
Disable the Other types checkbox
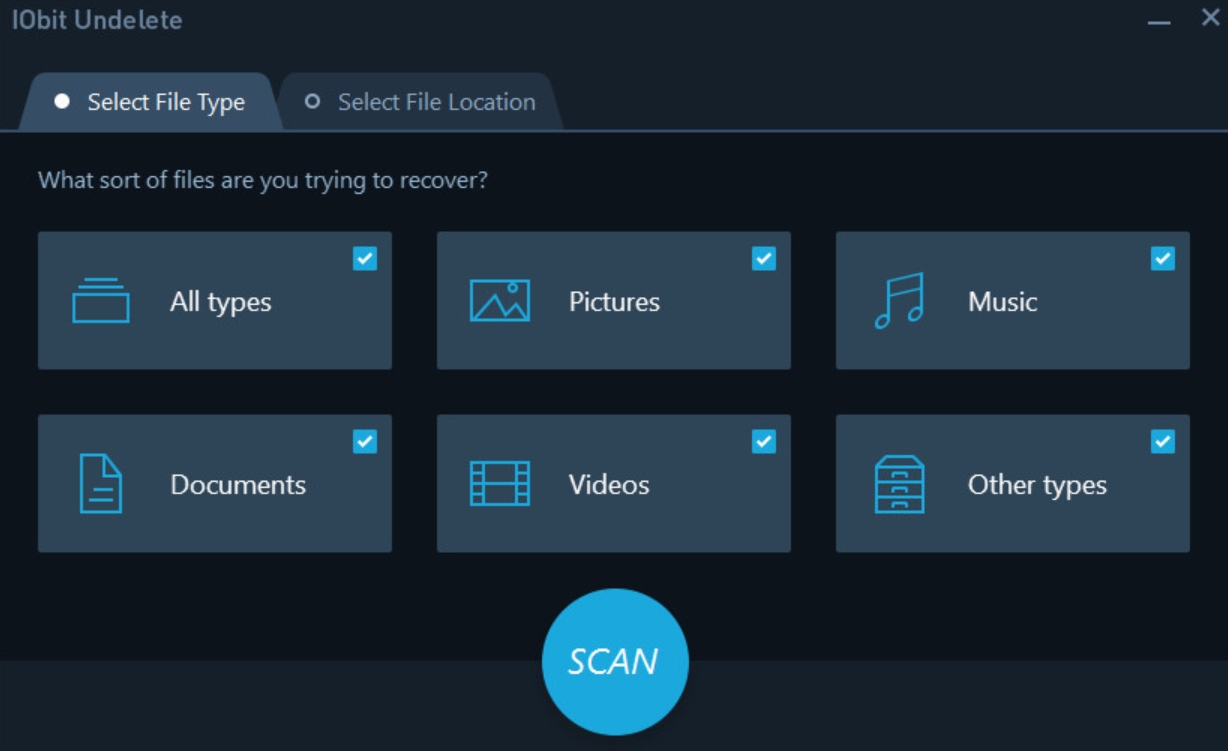(x=1163, y=441)
